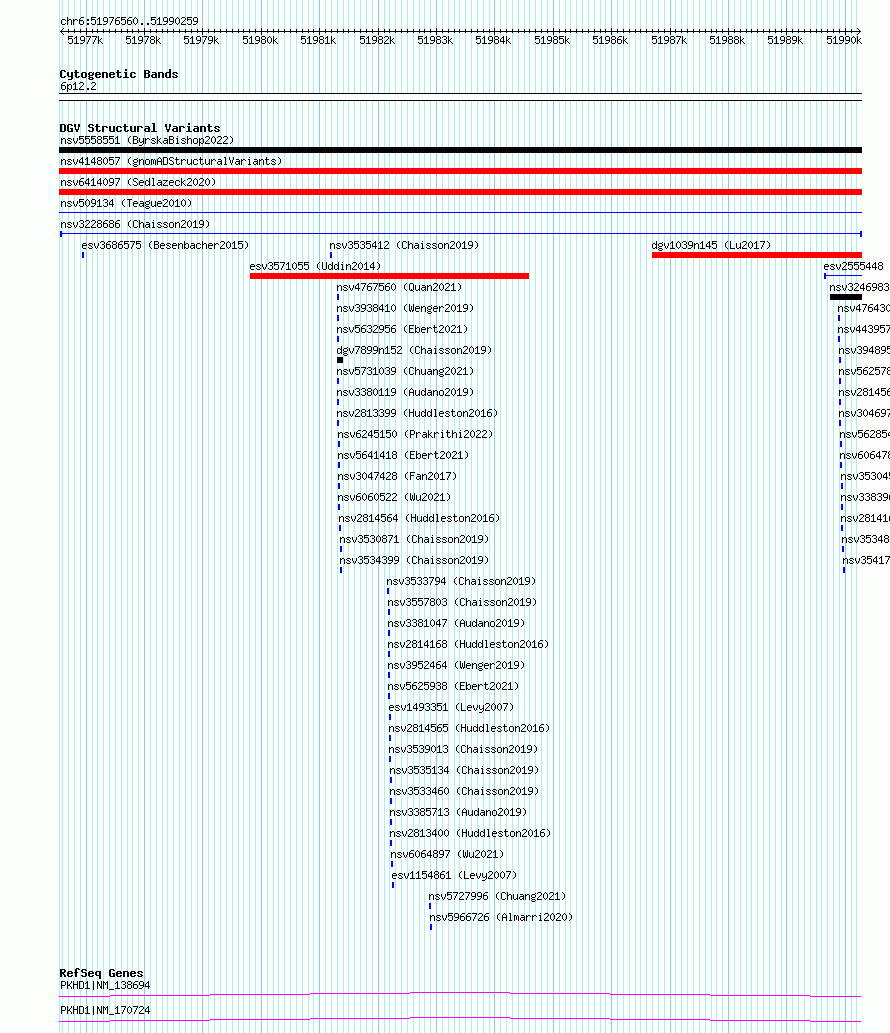The width and height of the screenshot is (890, 1033).
Task: Select the red dgv1039n145 Lu2017 bar
Action: pyautogui.click(x=757, y=255)
